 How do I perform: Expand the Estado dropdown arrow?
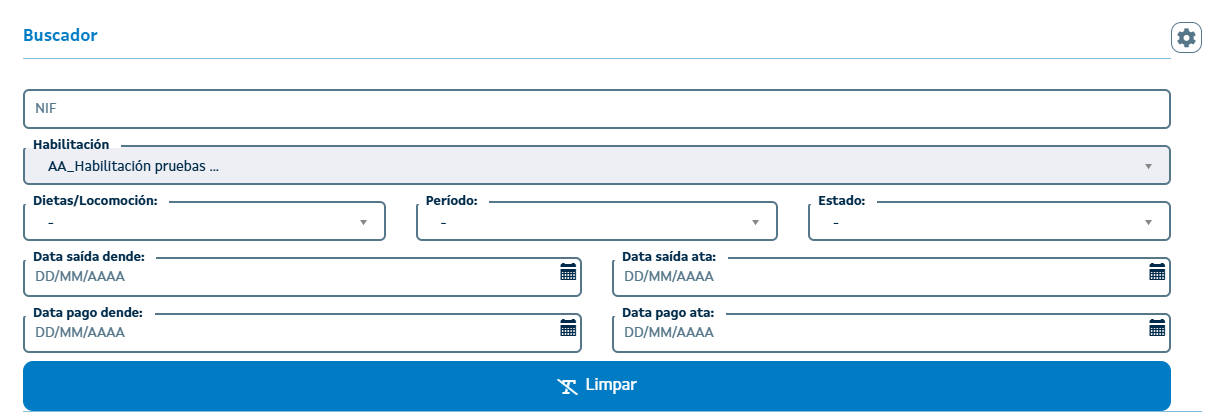click(x=1148, y=222)
